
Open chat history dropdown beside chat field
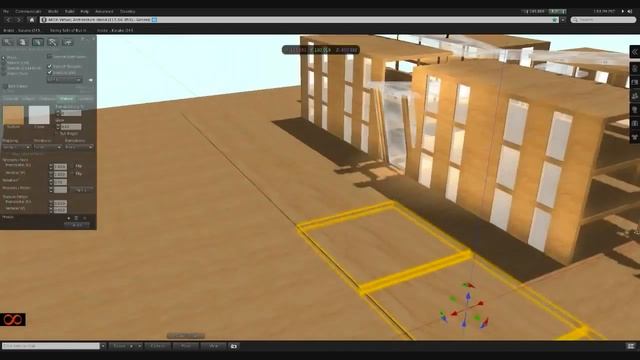tap(103, 346)
